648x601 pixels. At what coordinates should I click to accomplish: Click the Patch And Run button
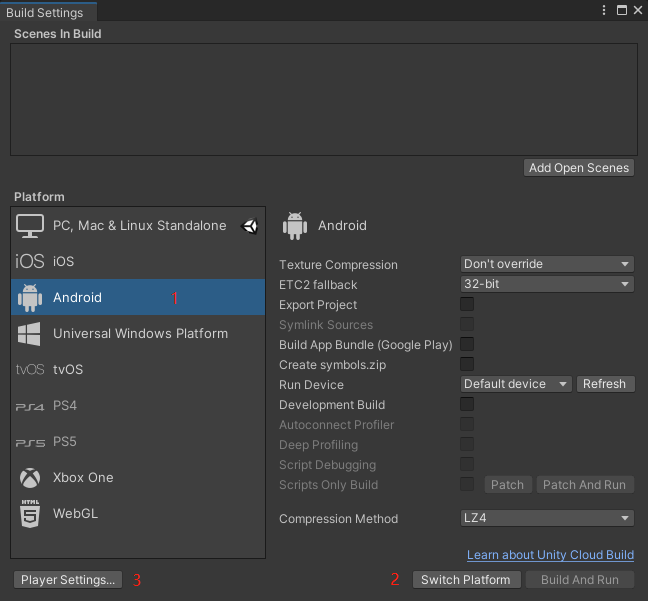coord(585,484)
